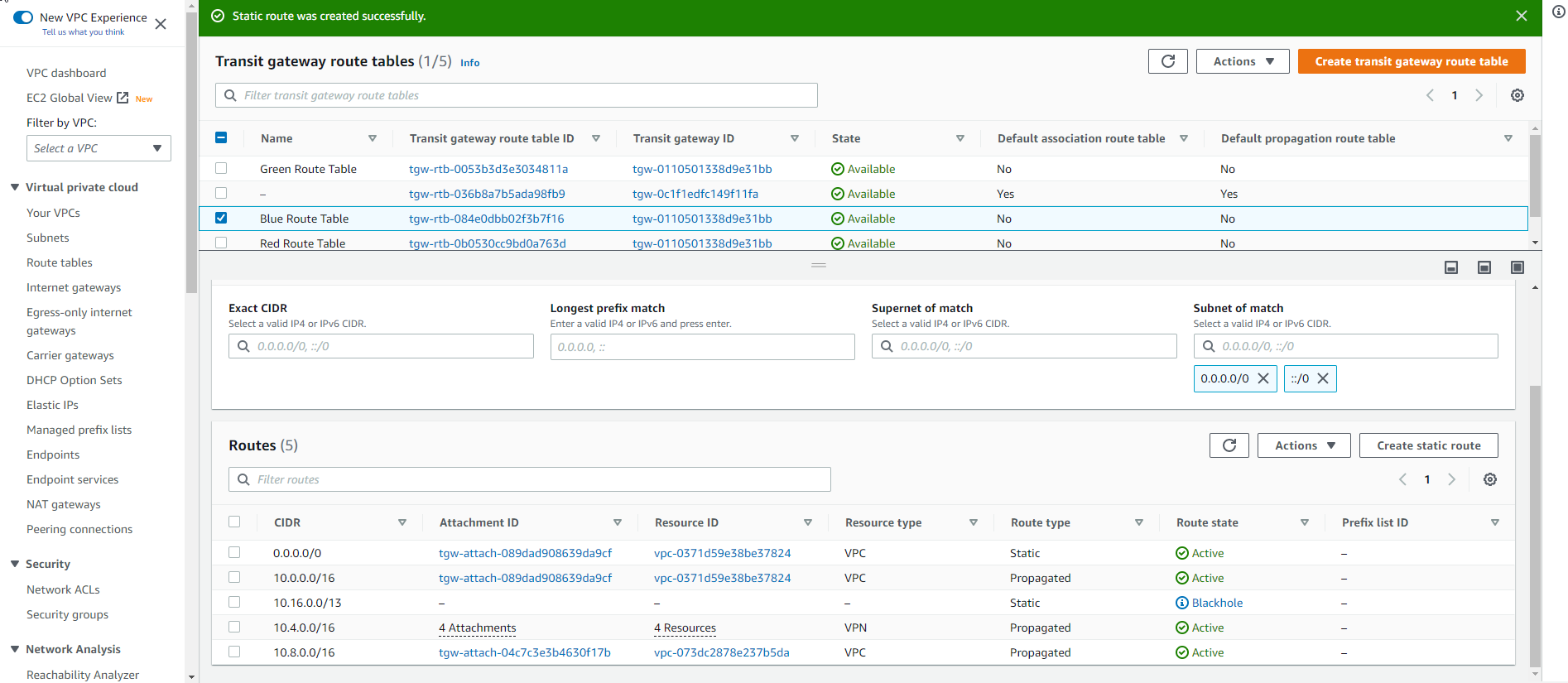Click Create static route button
Image resolution: width=1568 pixels, height=683 pixels.
point(1429,445)
